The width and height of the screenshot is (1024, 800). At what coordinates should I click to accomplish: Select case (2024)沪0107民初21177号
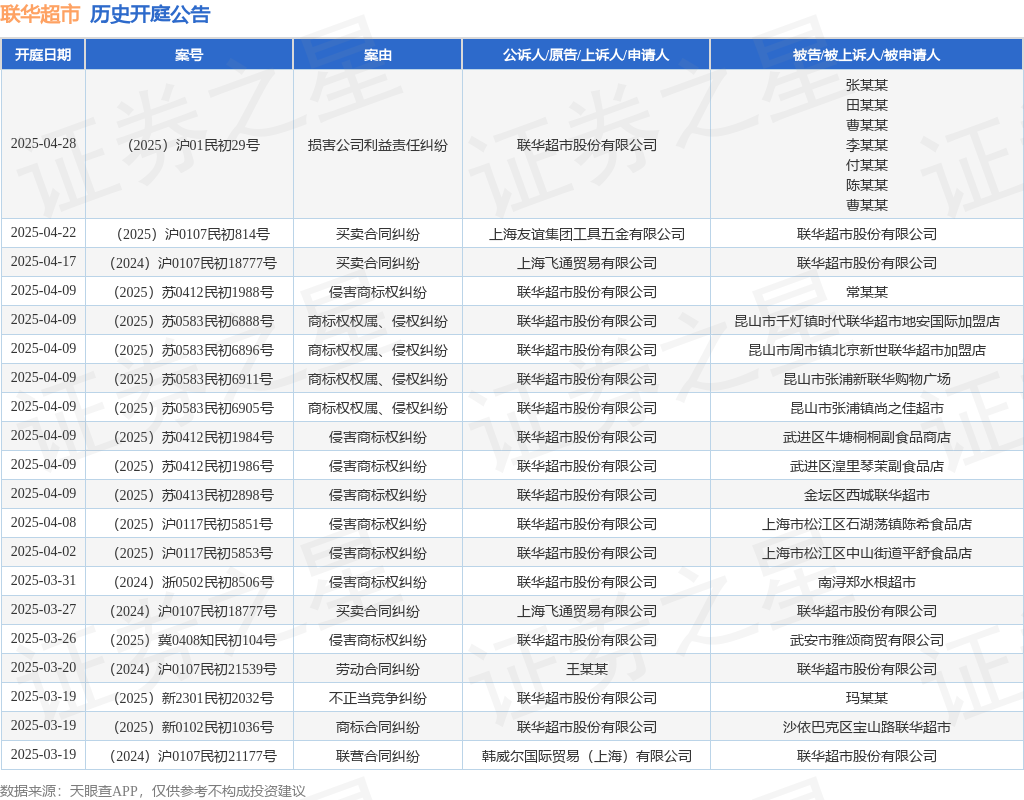193,756
